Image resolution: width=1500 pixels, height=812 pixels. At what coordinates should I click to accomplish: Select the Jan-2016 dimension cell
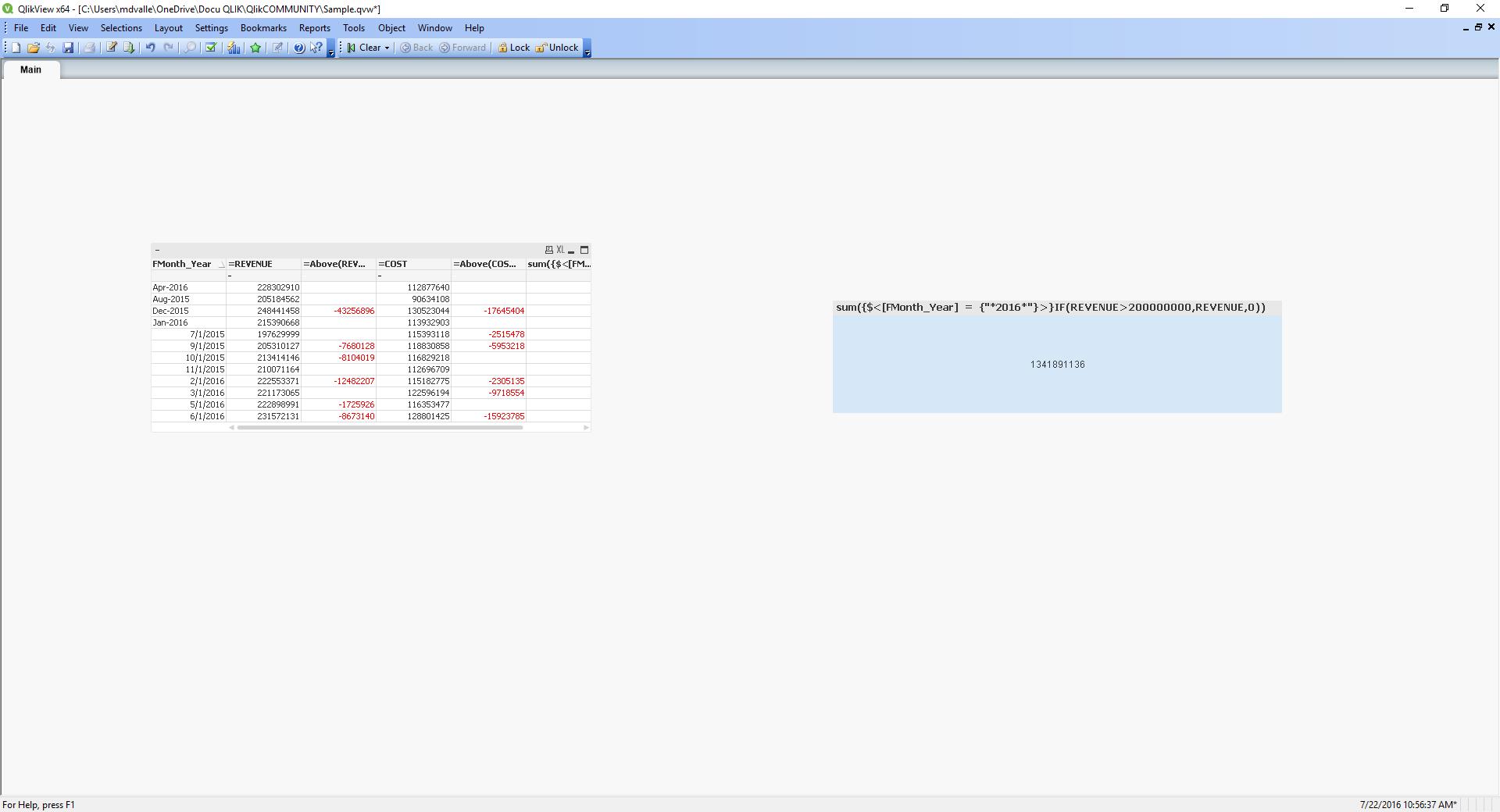click(188, 322)
